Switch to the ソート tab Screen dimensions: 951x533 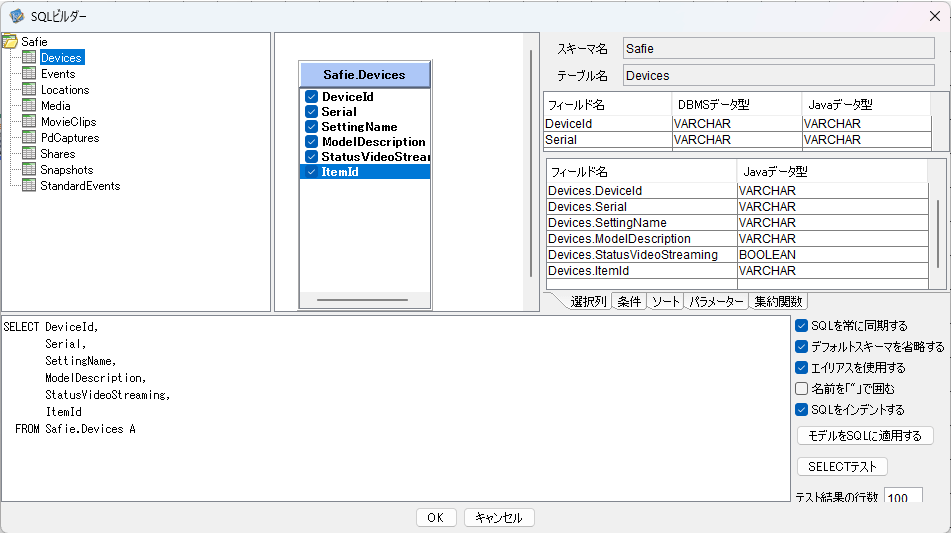pos(665,301)
